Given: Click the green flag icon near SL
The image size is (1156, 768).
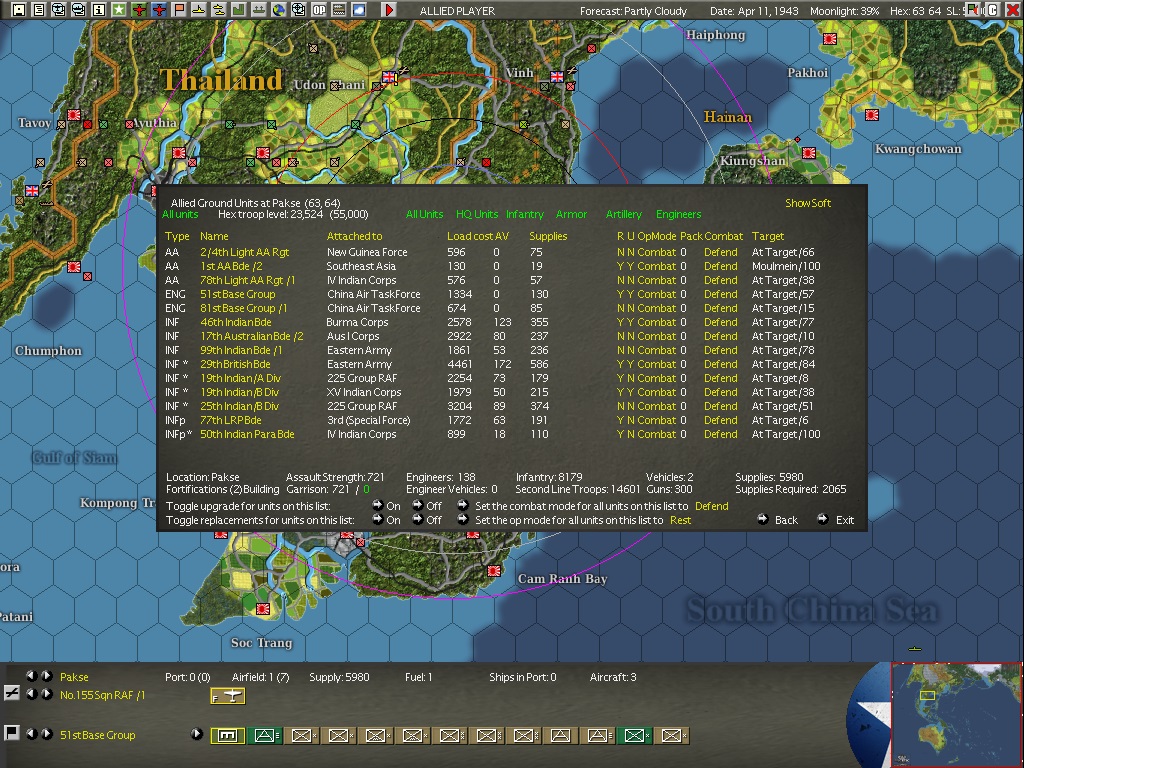Looking at the screenshot, I should [x=975, y=10].
